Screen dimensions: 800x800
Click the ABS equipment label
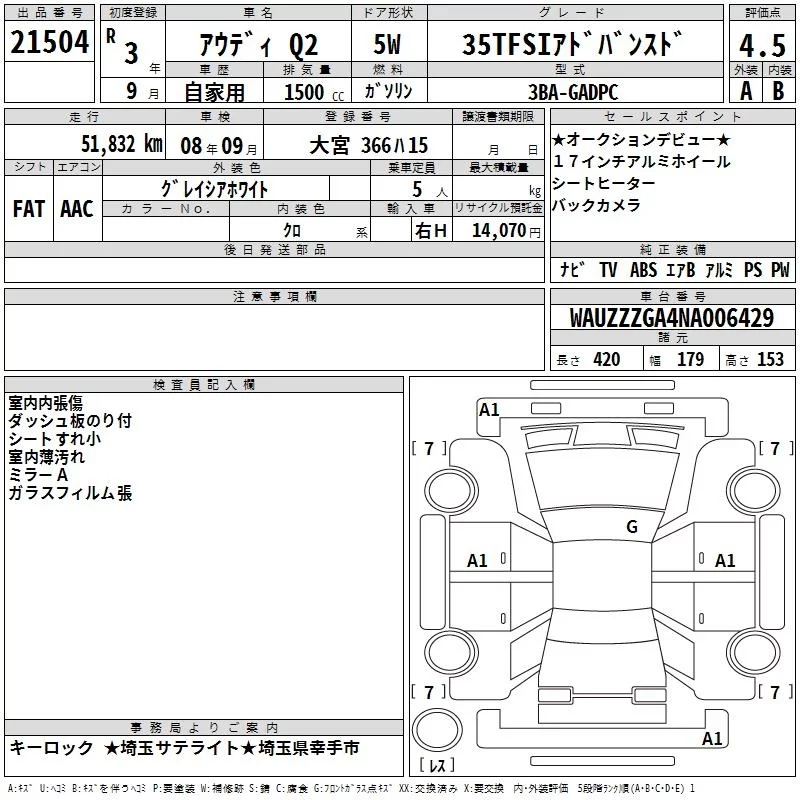[x=643, y=269]
